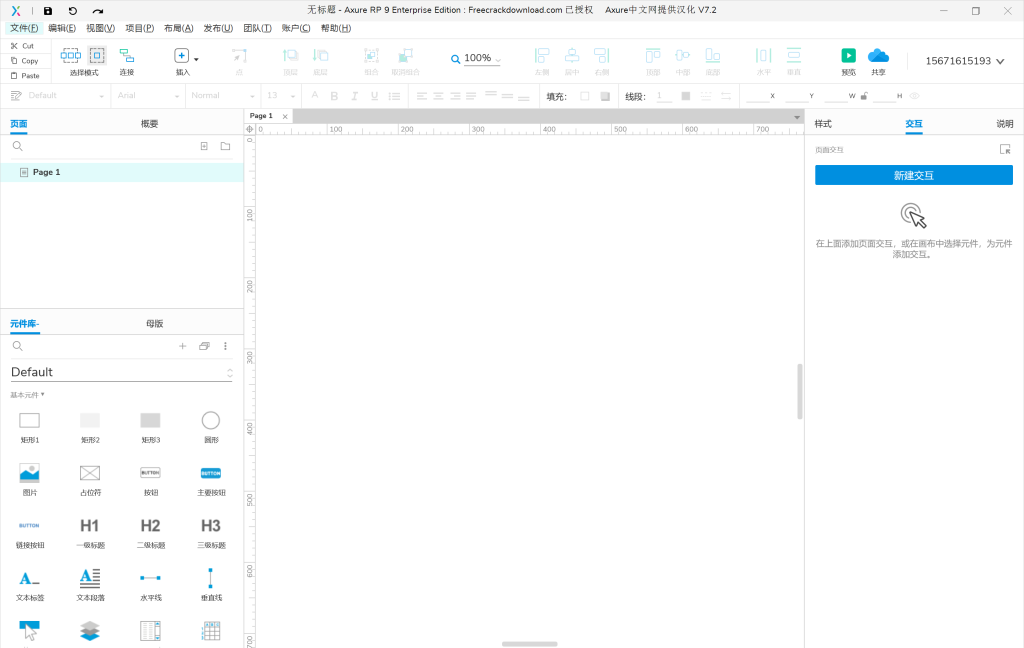The width and height of the screenshot is (1024, 648).
Task: Select the Connect (连接) tool
Action: click(126, 56)
